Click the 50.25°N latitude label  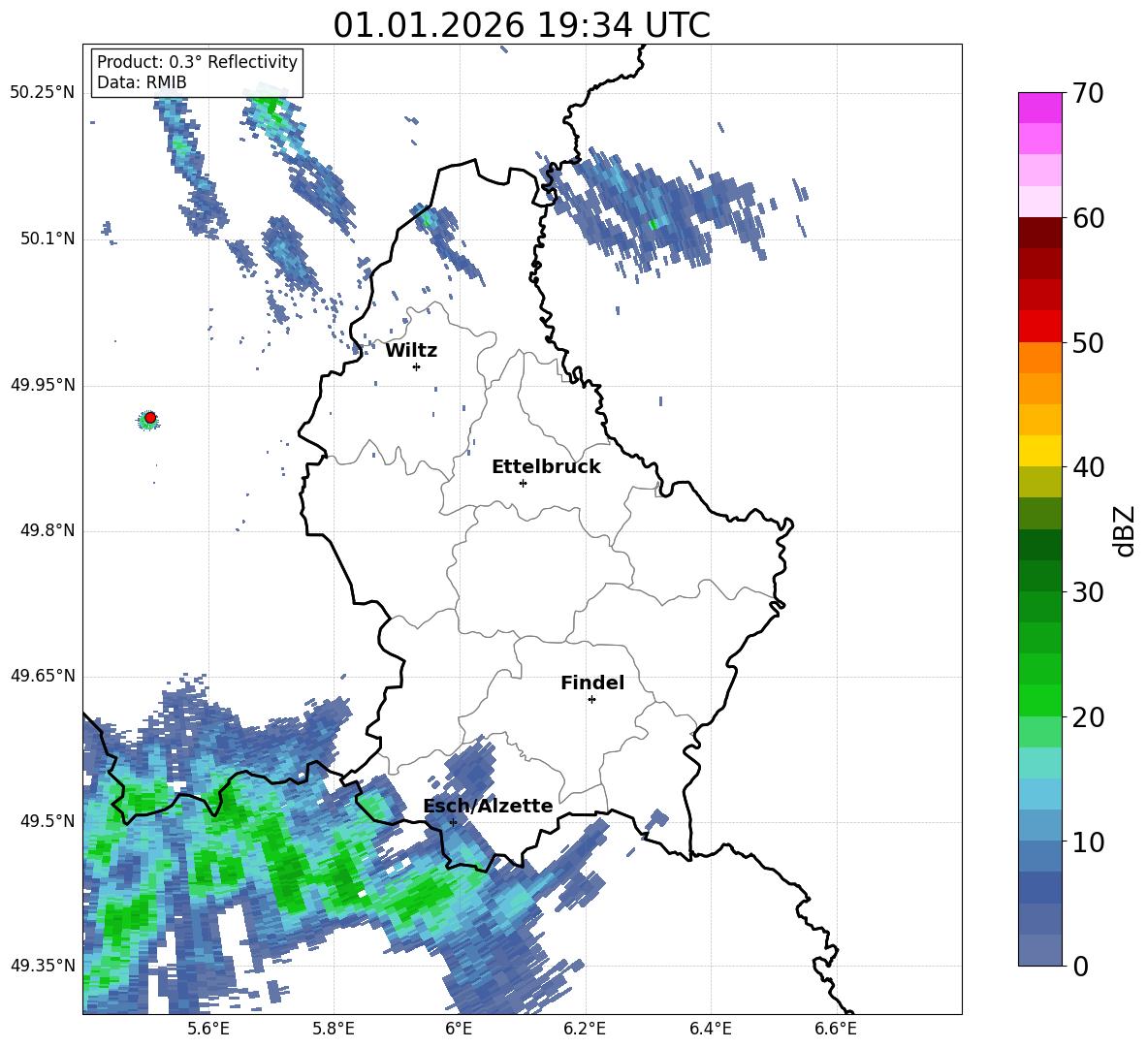pyautogui.click(x=43, y=93)
